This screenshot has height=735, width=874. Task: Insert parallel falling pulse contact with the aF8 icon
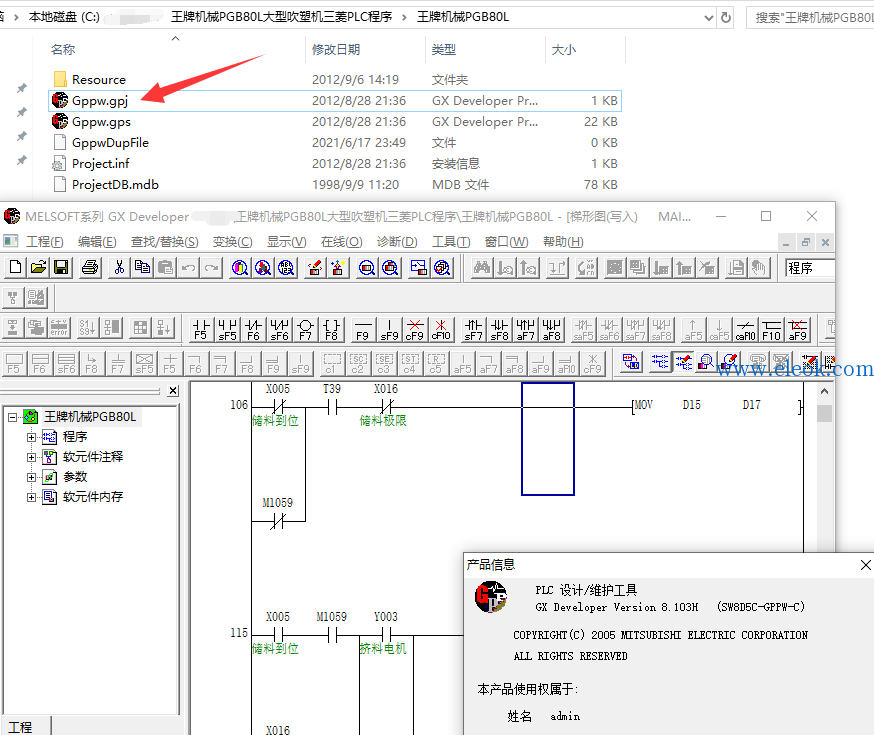[551, 329]
